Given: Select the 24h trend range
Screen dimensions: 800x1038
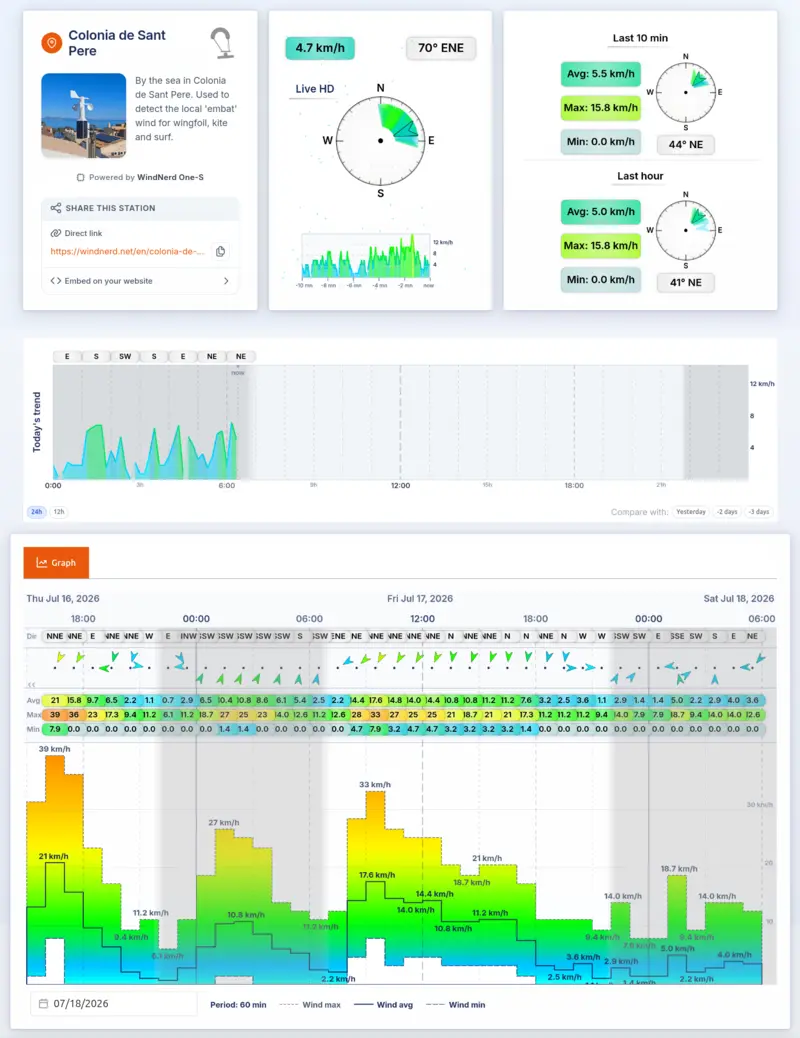Looking at the screenshot, I should pyautogui.click(x=36, y=512).
